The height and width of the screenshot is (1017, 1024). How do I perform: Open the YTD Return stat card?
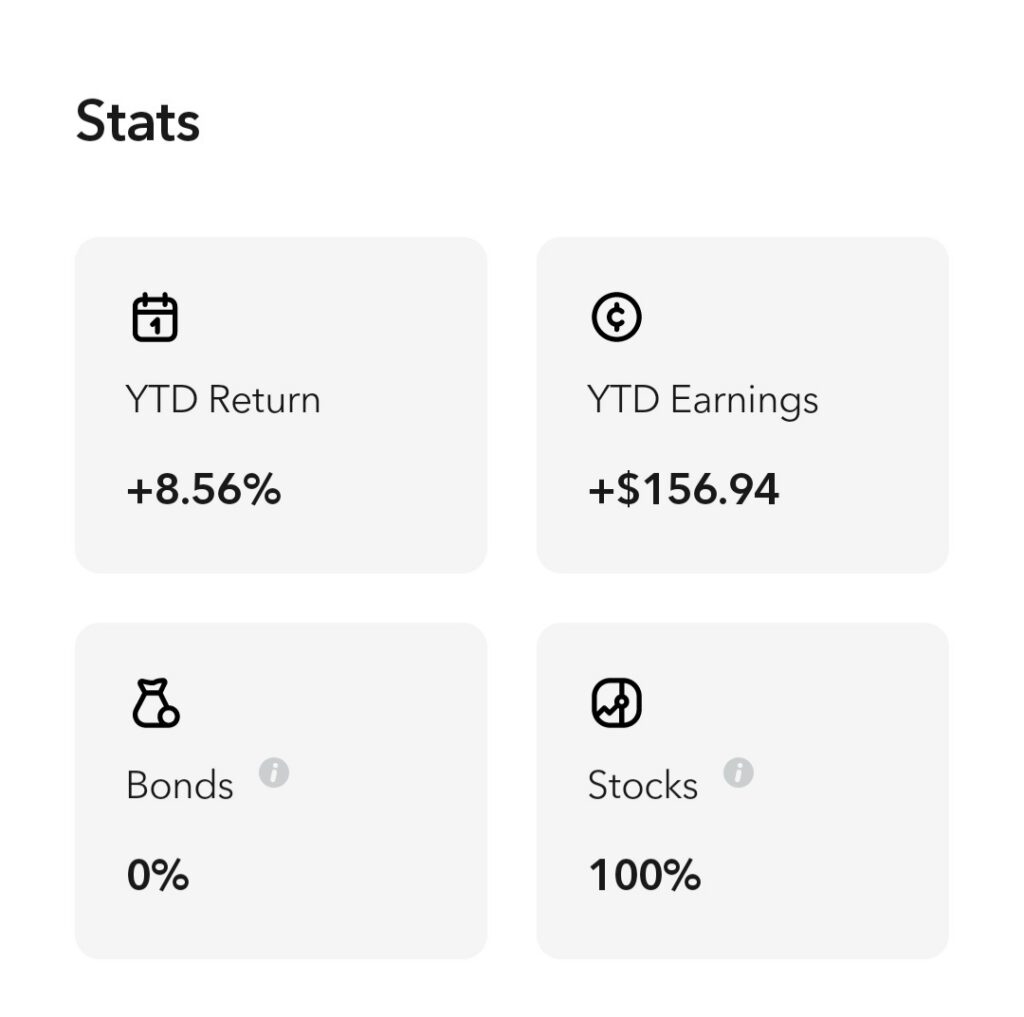281,405
